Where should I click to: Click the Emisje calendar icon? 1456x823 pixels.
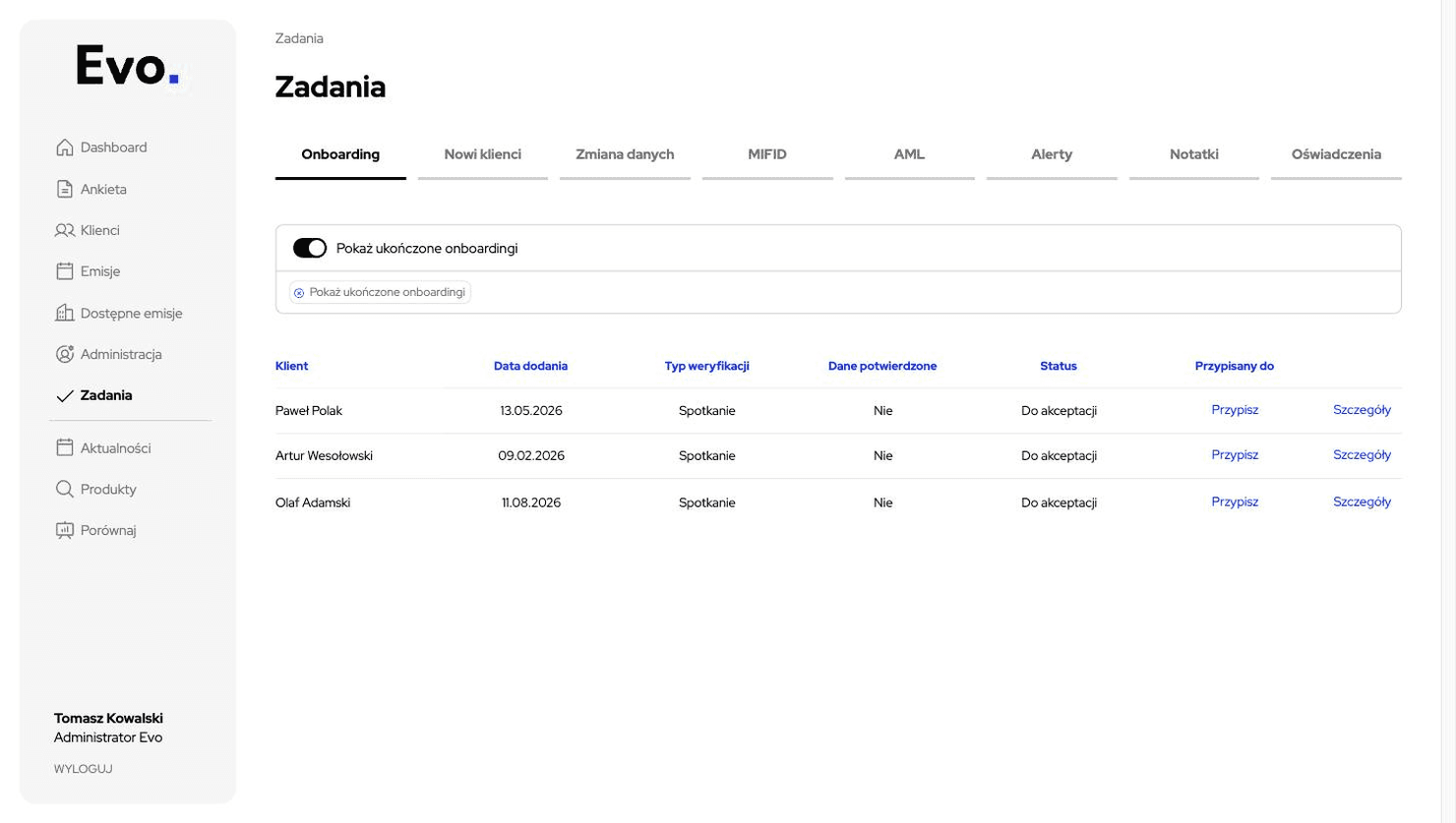pos(65,271)
